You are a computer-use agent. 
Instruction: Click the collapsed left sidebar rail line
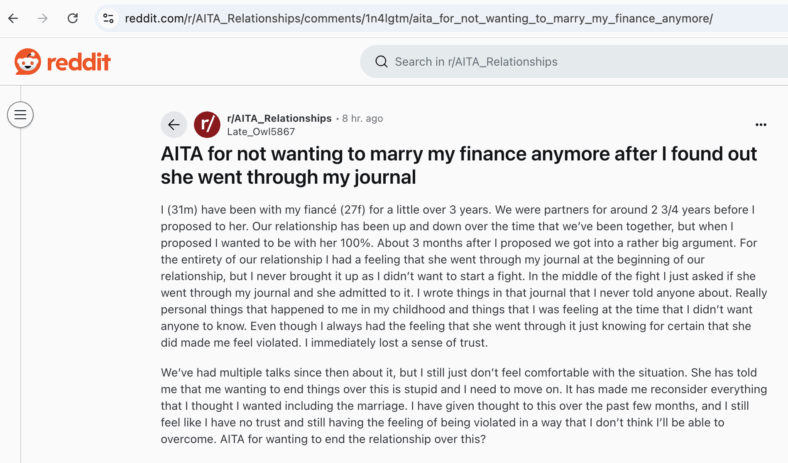[21, 302]
